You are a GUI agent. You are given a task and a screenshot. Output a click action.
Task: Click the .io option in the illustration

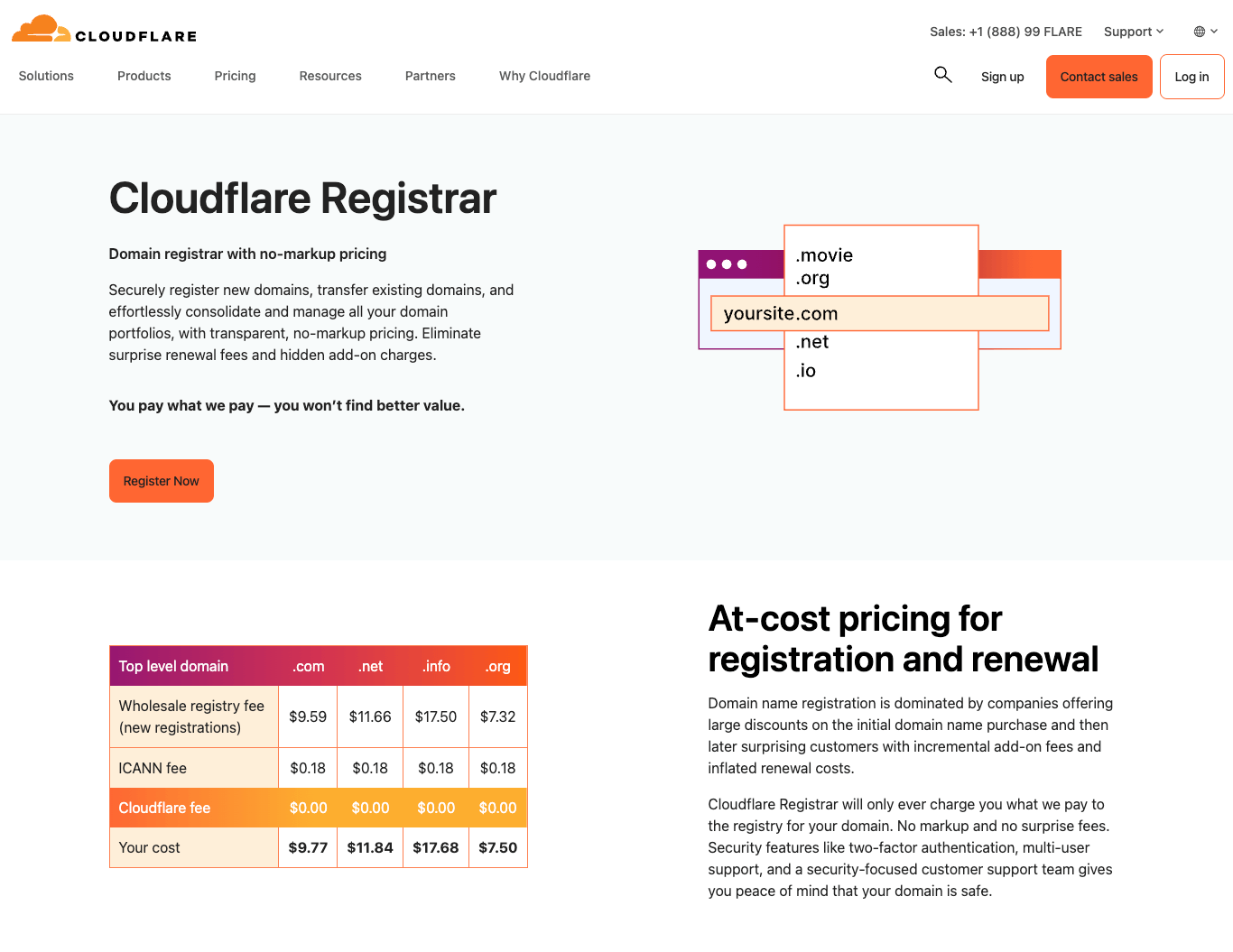[805, 371]
